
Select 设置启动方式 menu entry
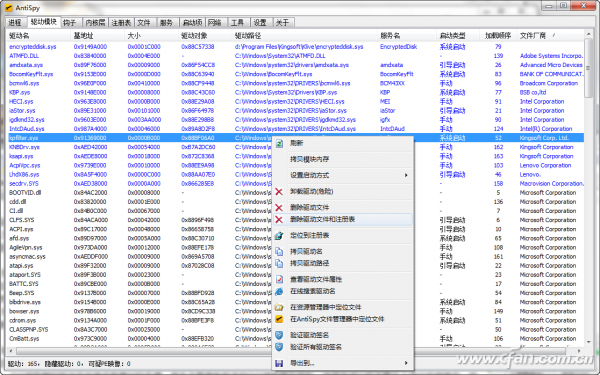(x=343, y=175)
